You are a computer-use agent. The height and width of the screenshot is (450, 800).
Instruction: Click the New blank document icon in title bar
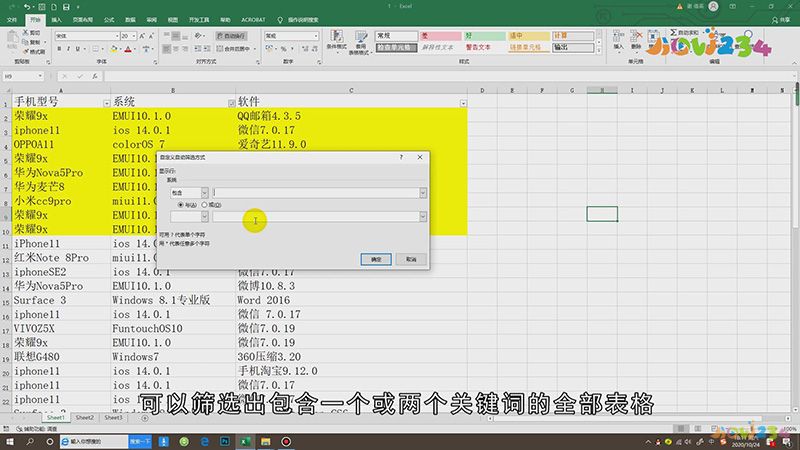click(54, 7)
